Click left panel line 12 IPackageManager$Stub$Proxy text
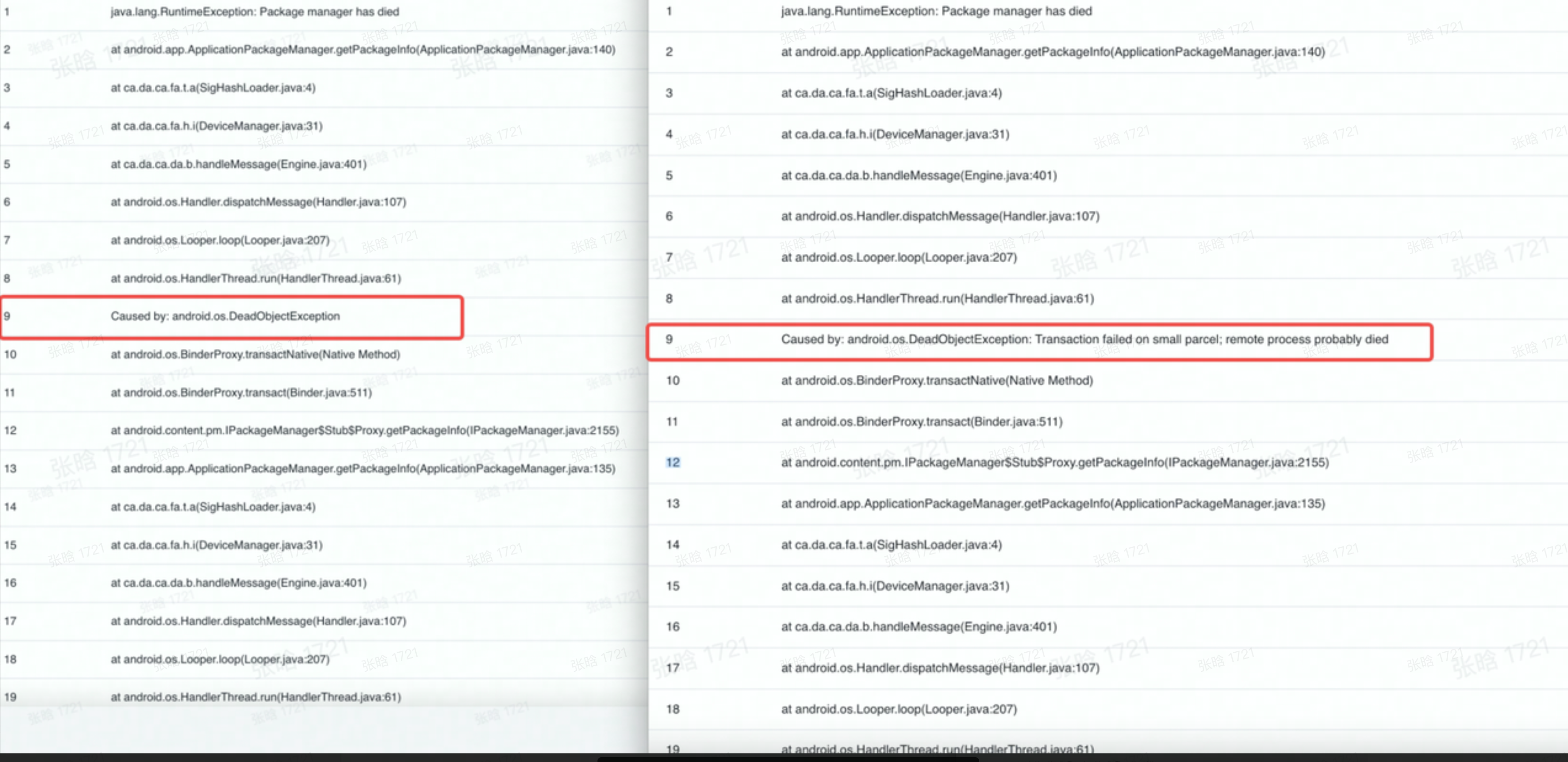 (x=364, y=430)
